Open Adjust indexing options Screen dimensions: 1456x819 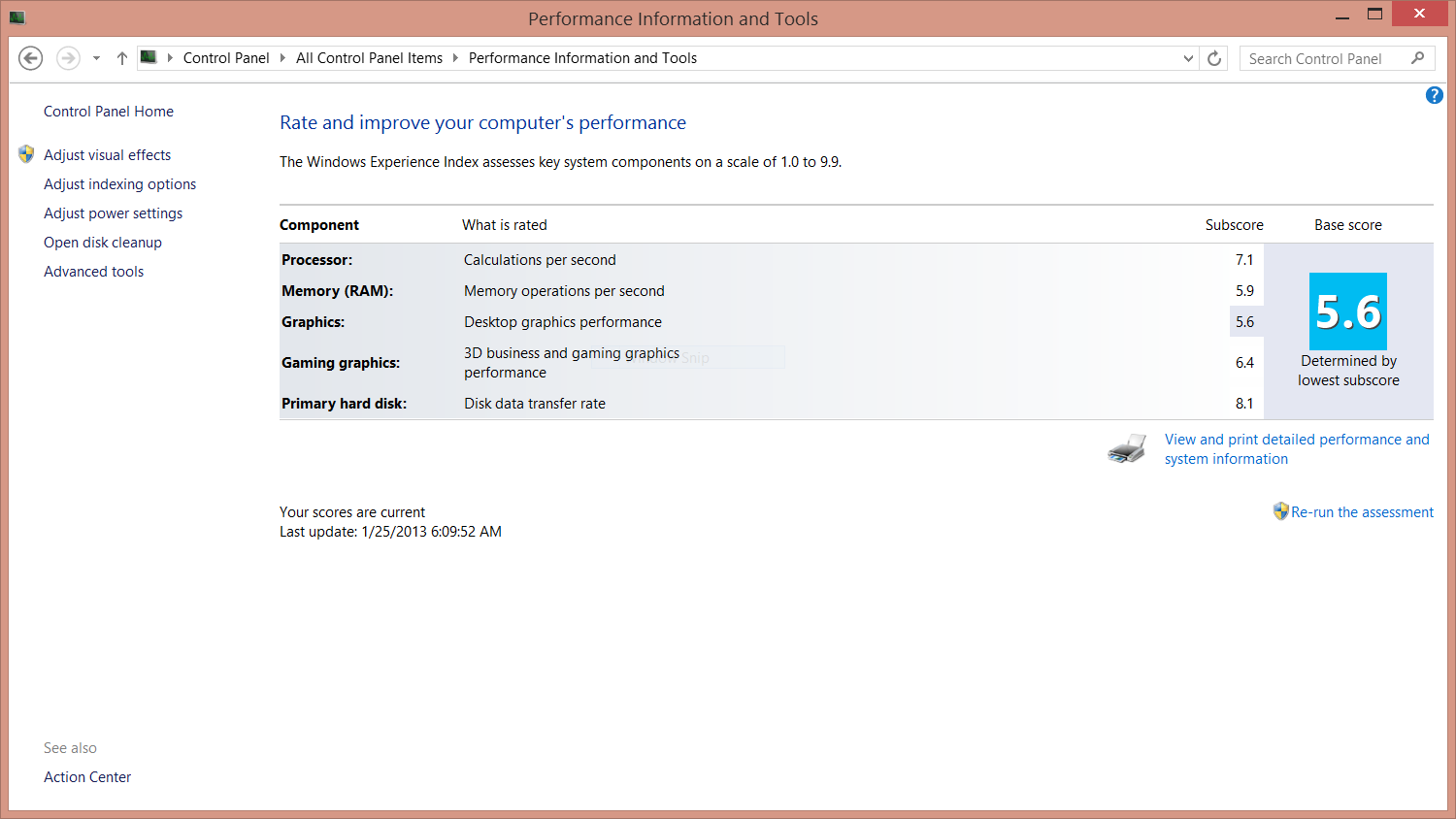pyautogui.click(x=119, y=184)
